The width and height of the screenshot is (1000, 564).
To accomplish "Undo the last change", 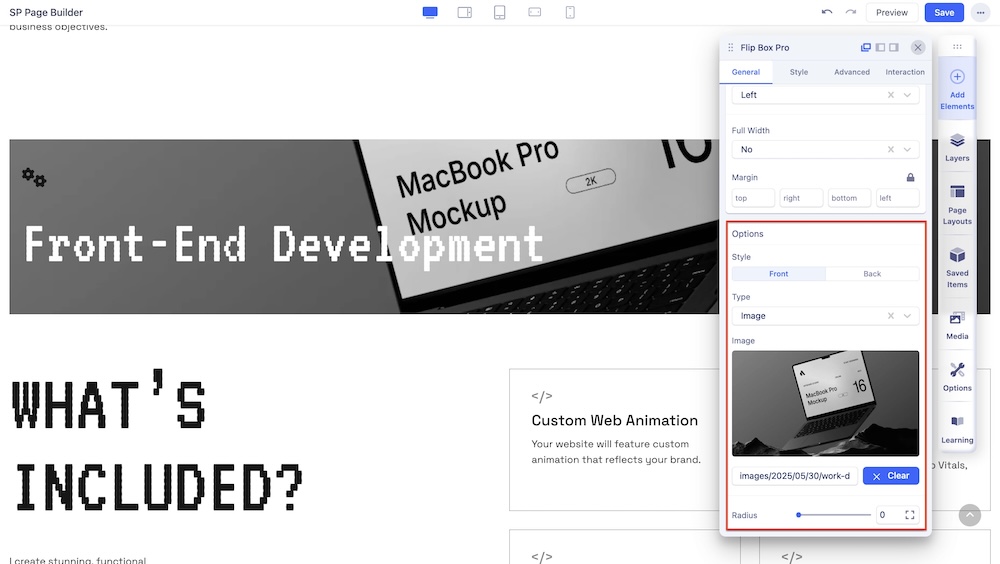I will (826, 12).
